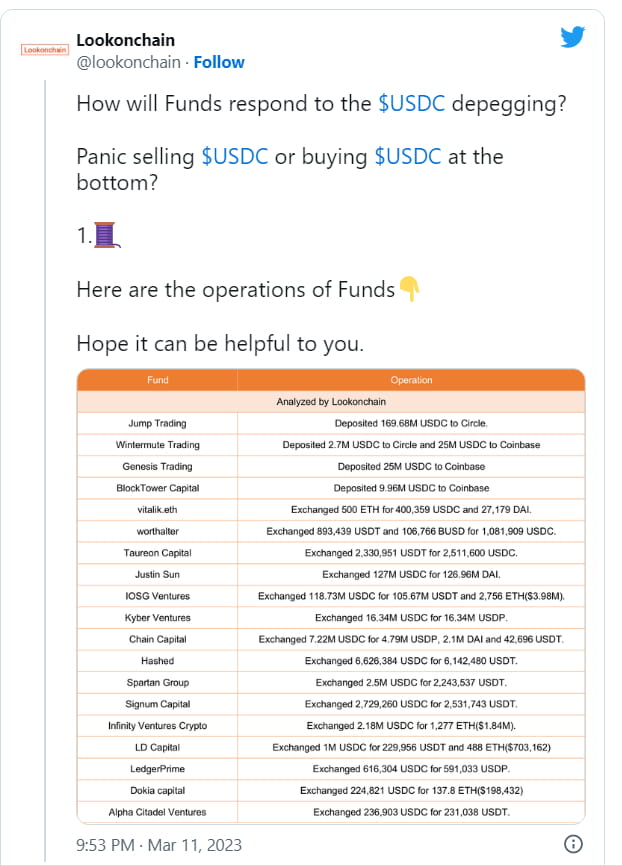Image resolution: width=622 pixels, height=866 pixels.
Task: Click the Twitter bird logo icon
Action: pos(572,37)
